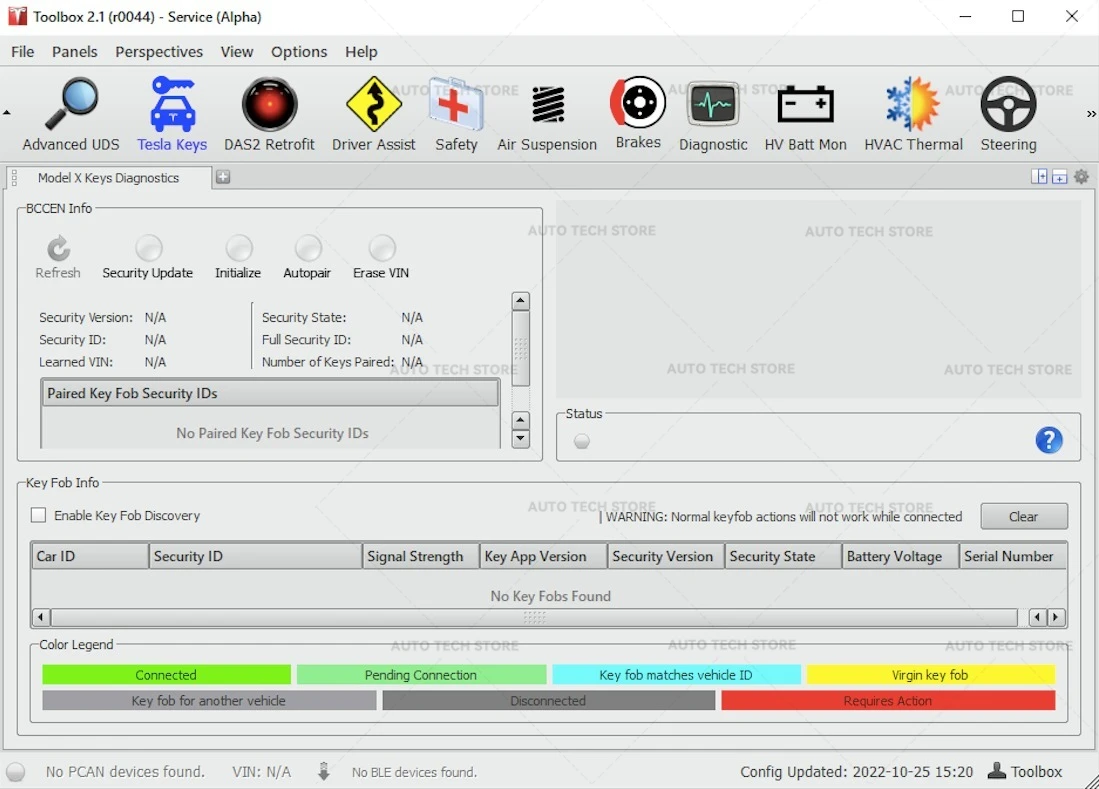1099x789 pixels.
Task: Open the Driver Assist tool
Action: (x=374, y=114)
